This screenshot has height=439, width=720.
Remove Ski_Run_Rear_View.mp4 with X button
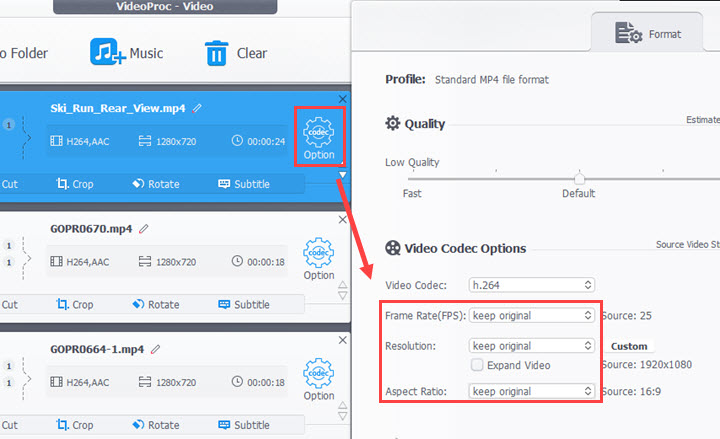(x=343, y=99)
